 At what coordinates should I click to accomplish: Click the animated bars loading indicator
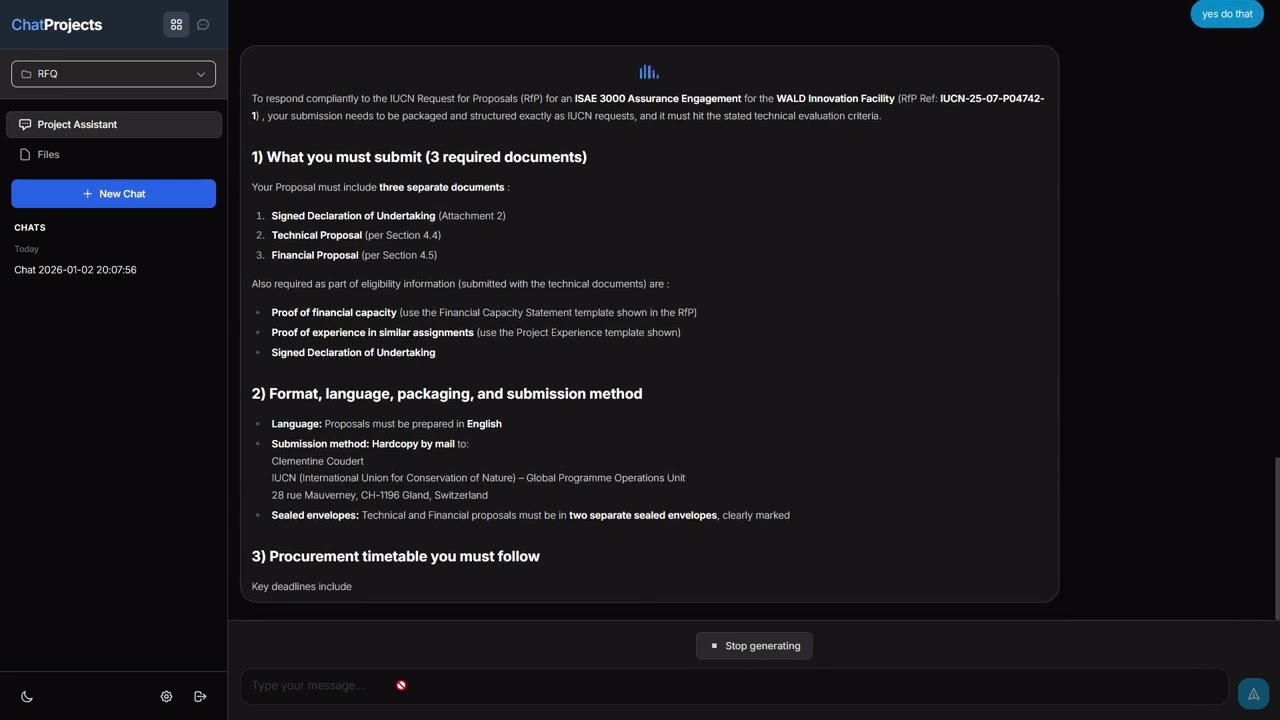649,72
